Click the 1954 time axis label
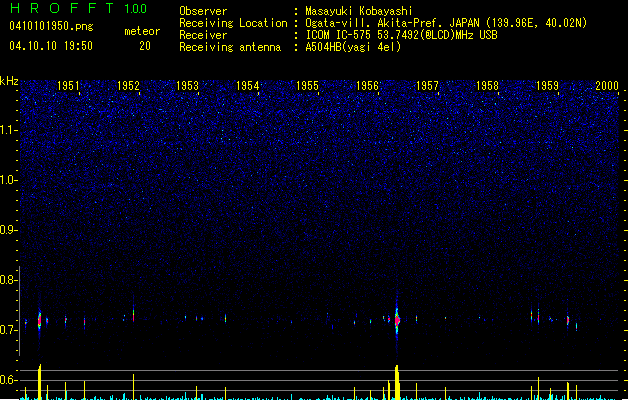Viewport: 629px width, 400px height. [x=248, y=85]
